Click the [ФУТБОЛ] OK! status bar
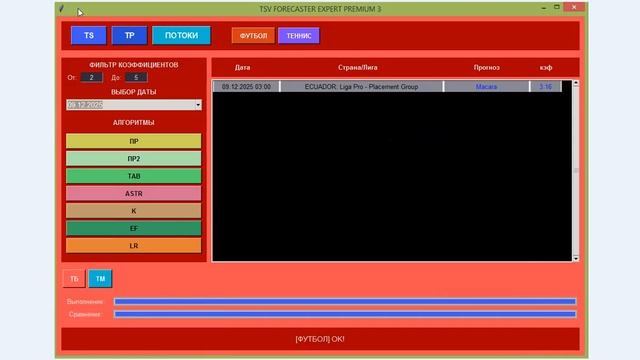The height and width of the screenshot is (360, 640). (x=320, y=339)
